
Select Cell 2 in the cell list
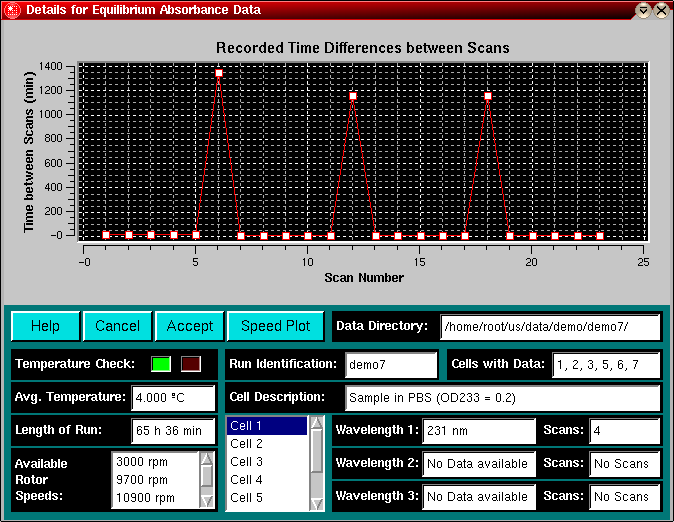point(267,444)
